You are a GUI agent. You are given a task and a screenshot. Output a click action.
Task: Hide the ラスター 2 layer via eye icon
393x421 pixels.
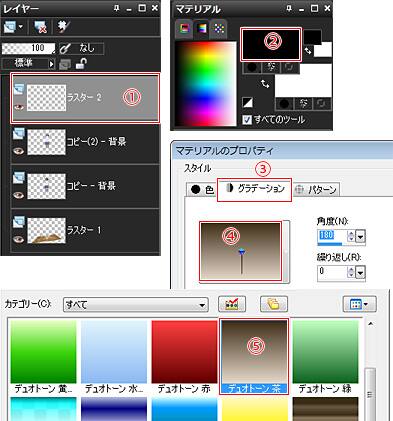click(19, 107)
